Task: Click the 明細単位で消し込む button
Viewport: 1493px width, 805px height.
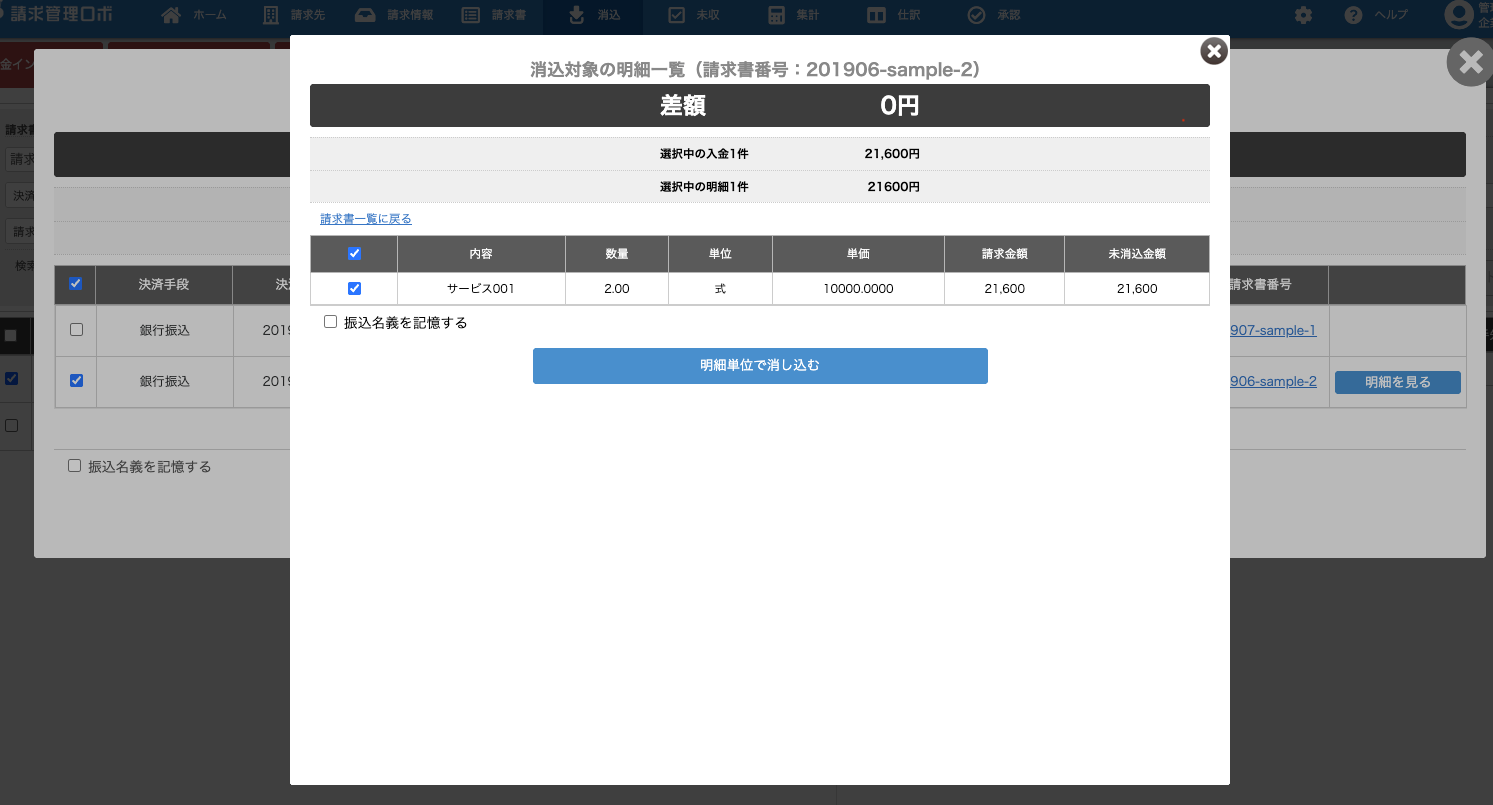Action: pos(760,366)
